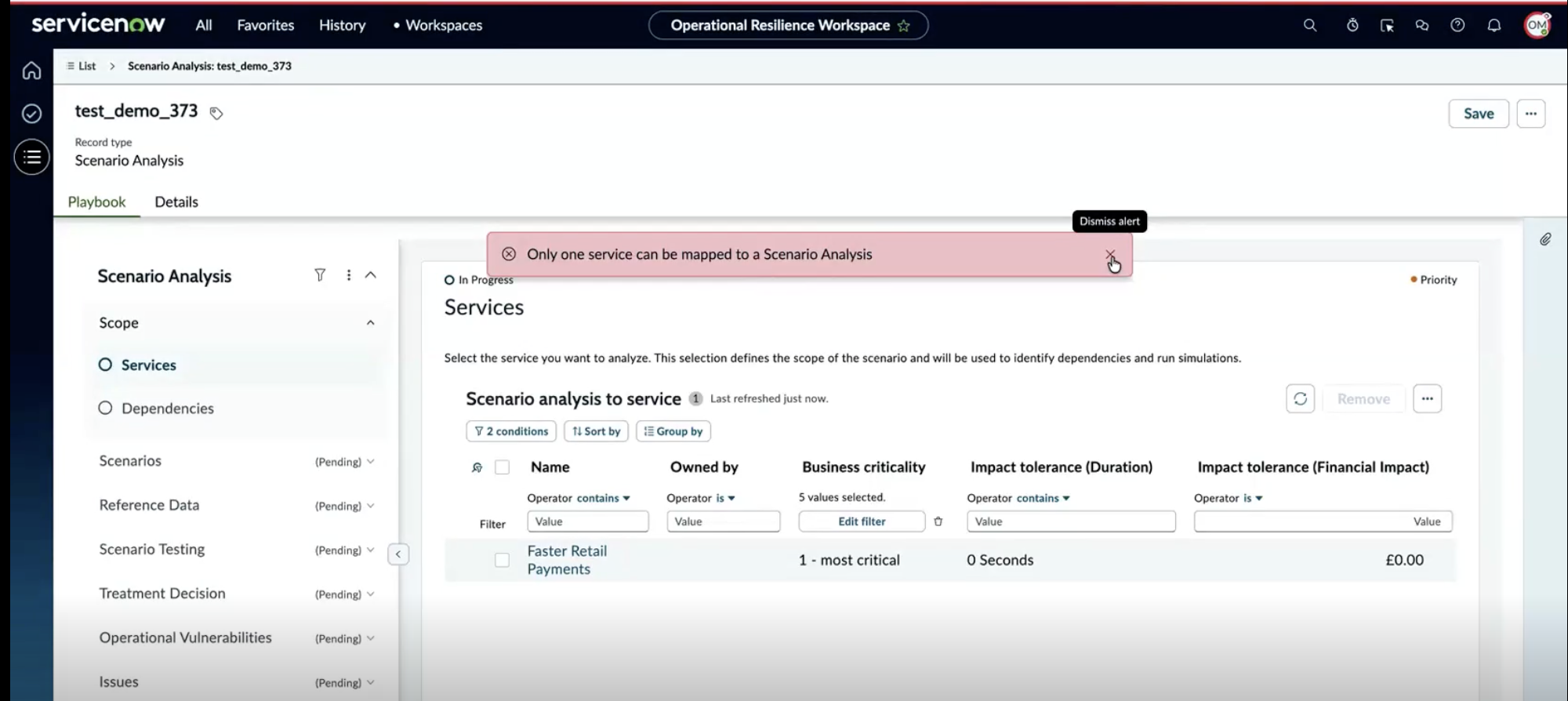Click Impact tolerance Duration value field
This screenshot has width=1568, height=701.
(x=1071, y=521)
